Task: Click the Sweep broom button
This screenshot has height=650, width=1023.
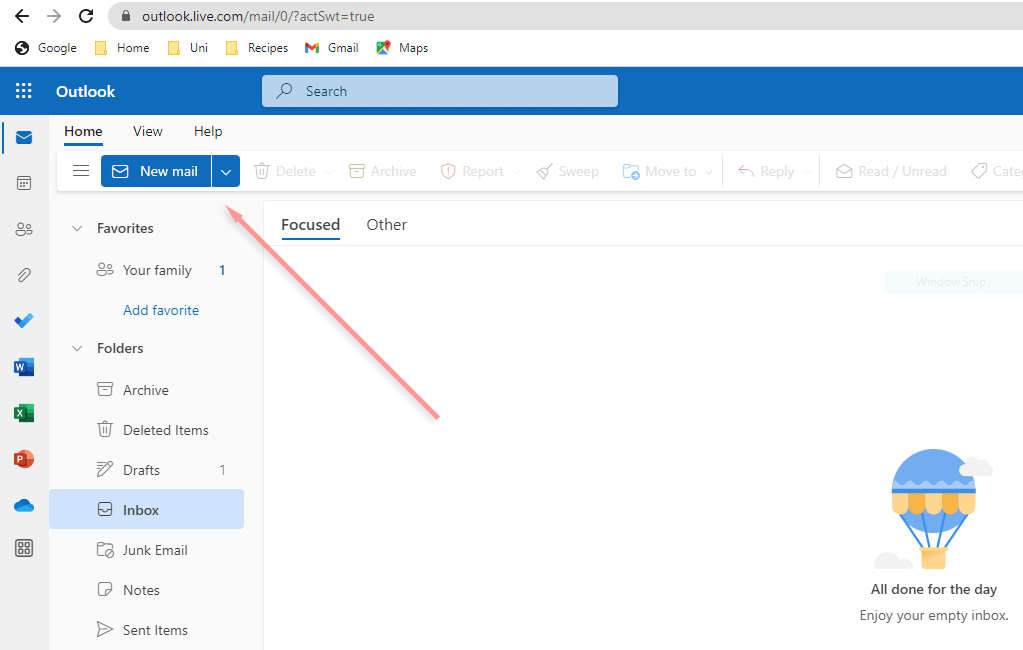Action: (x=568, y=171)
